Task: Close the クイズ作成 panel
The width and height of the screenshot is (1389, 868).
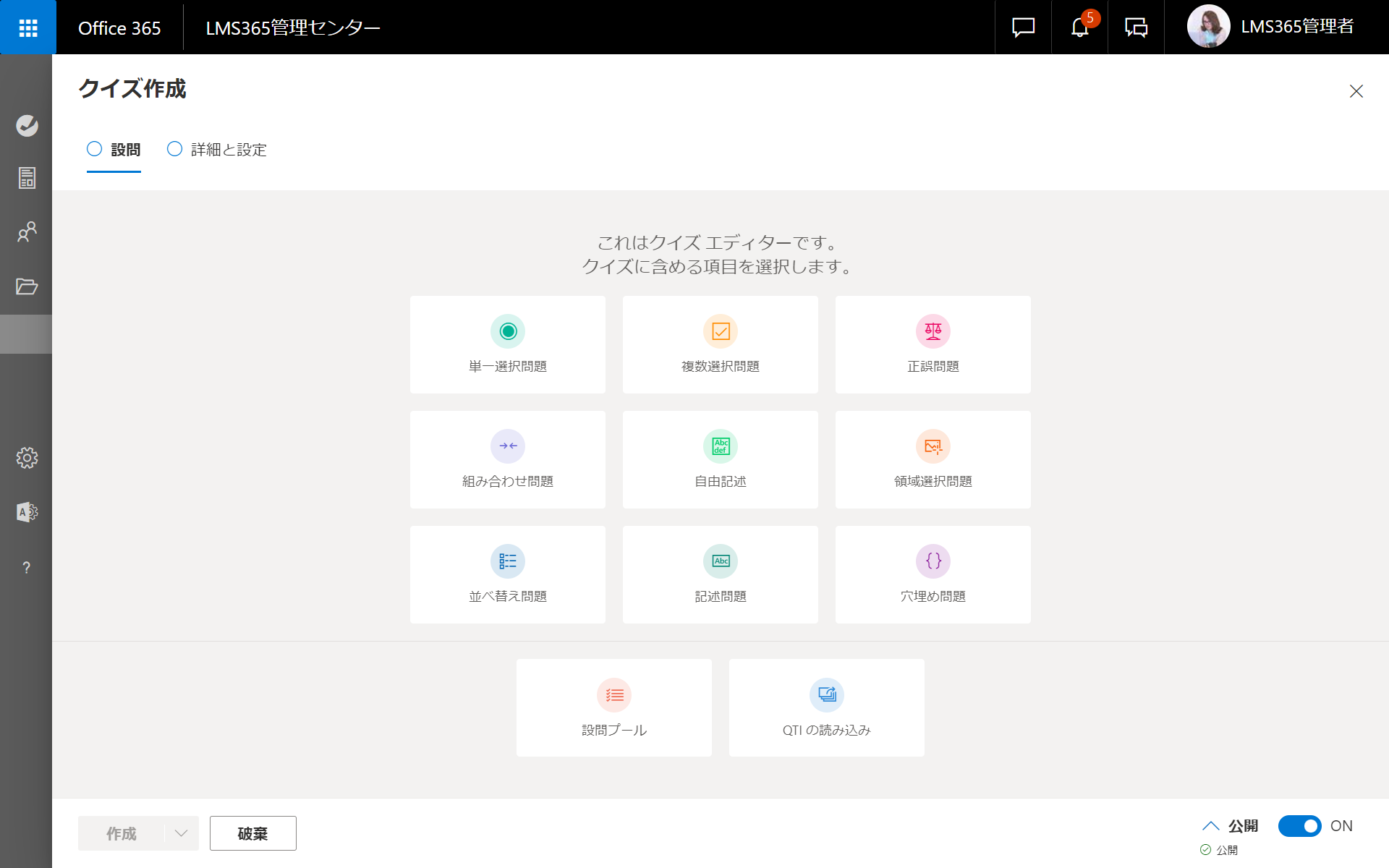Action: tap(1356, 91)
